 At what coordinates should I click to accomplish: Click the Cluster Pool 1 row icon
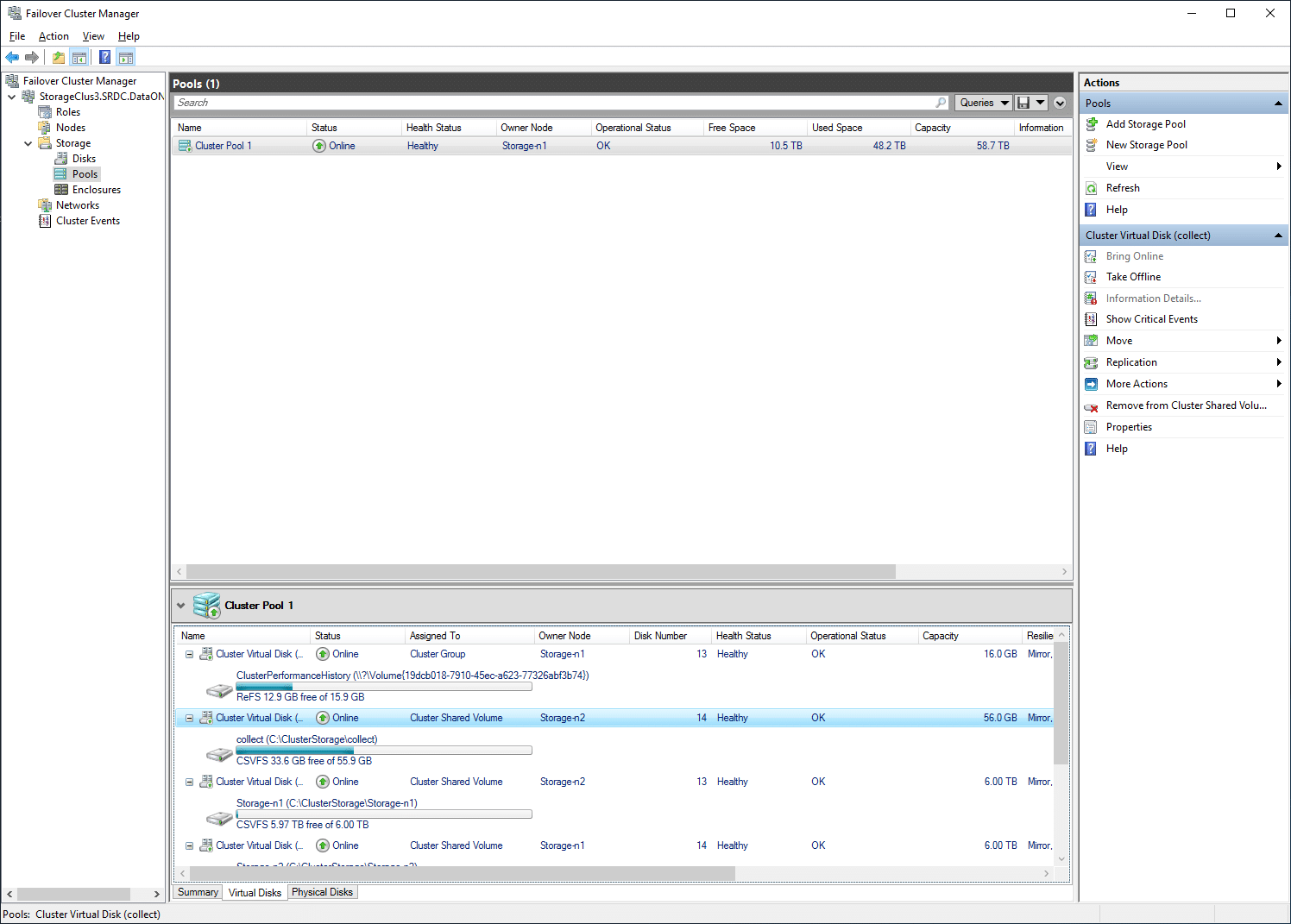[185, 146]
